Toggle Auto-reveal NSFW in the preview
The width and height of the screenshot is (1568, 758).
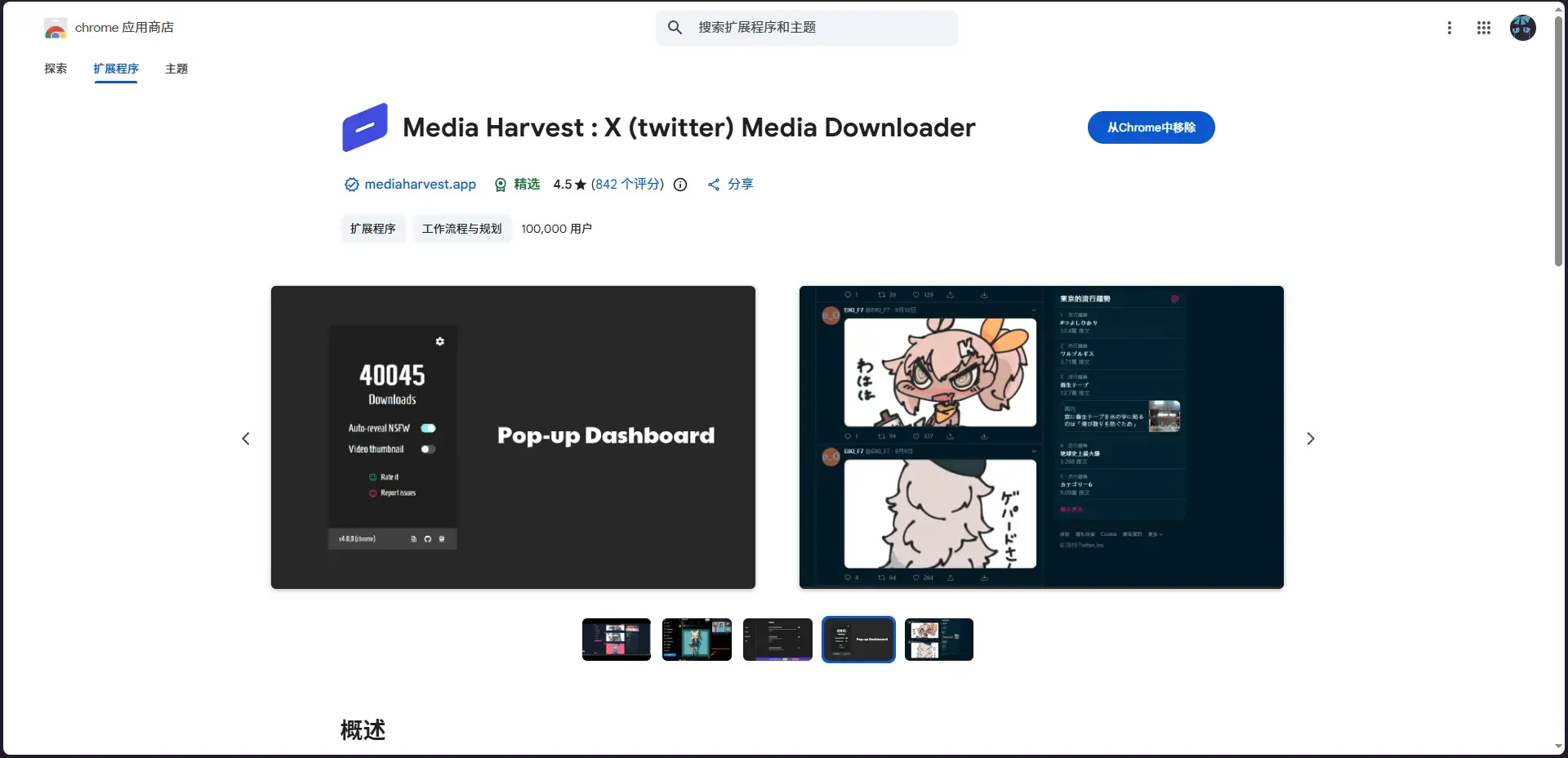(428, 428)
